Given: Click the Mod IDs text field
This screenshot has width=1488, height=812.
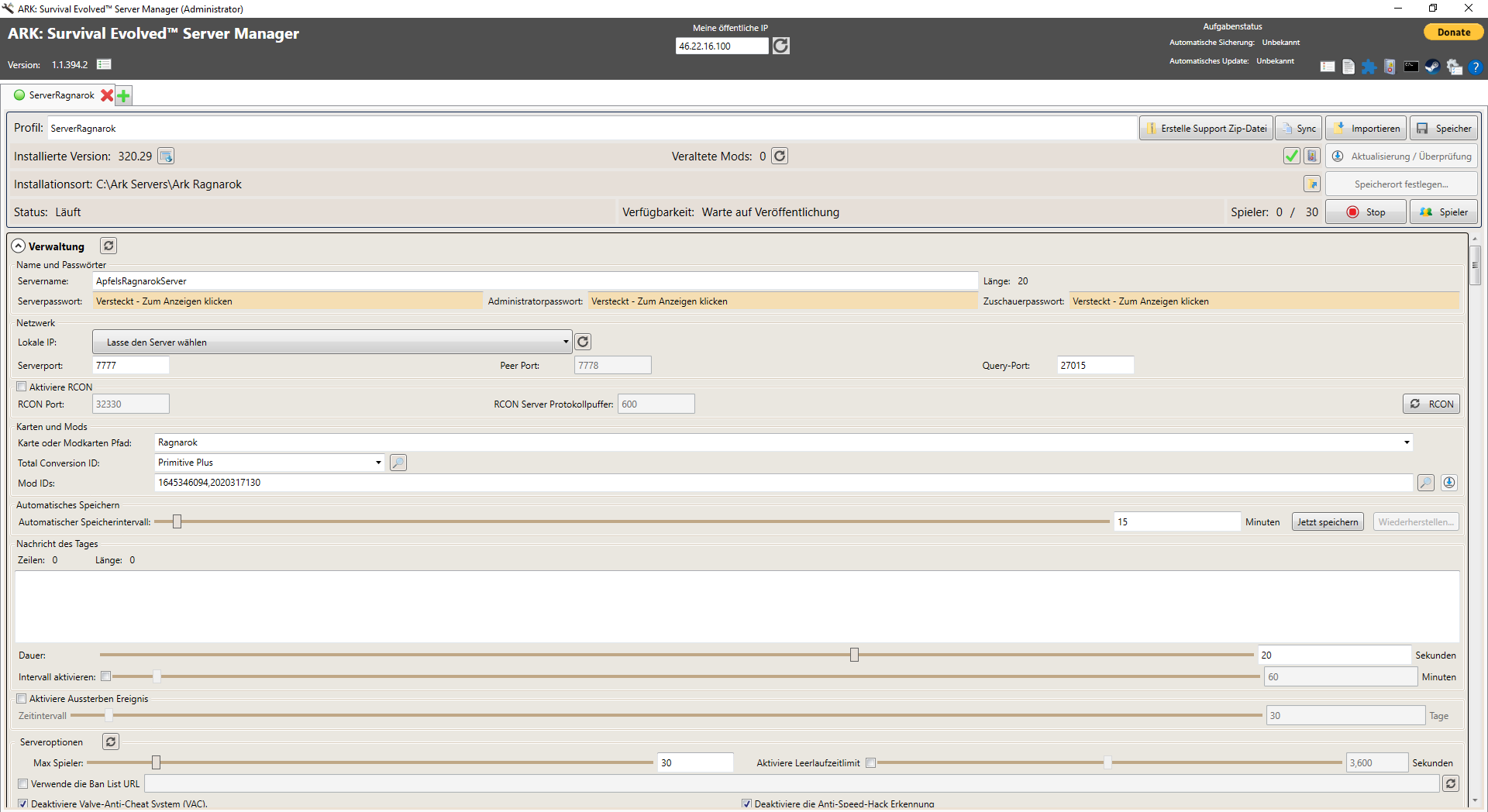Looking at the screenshot, I should coord(784,483).
